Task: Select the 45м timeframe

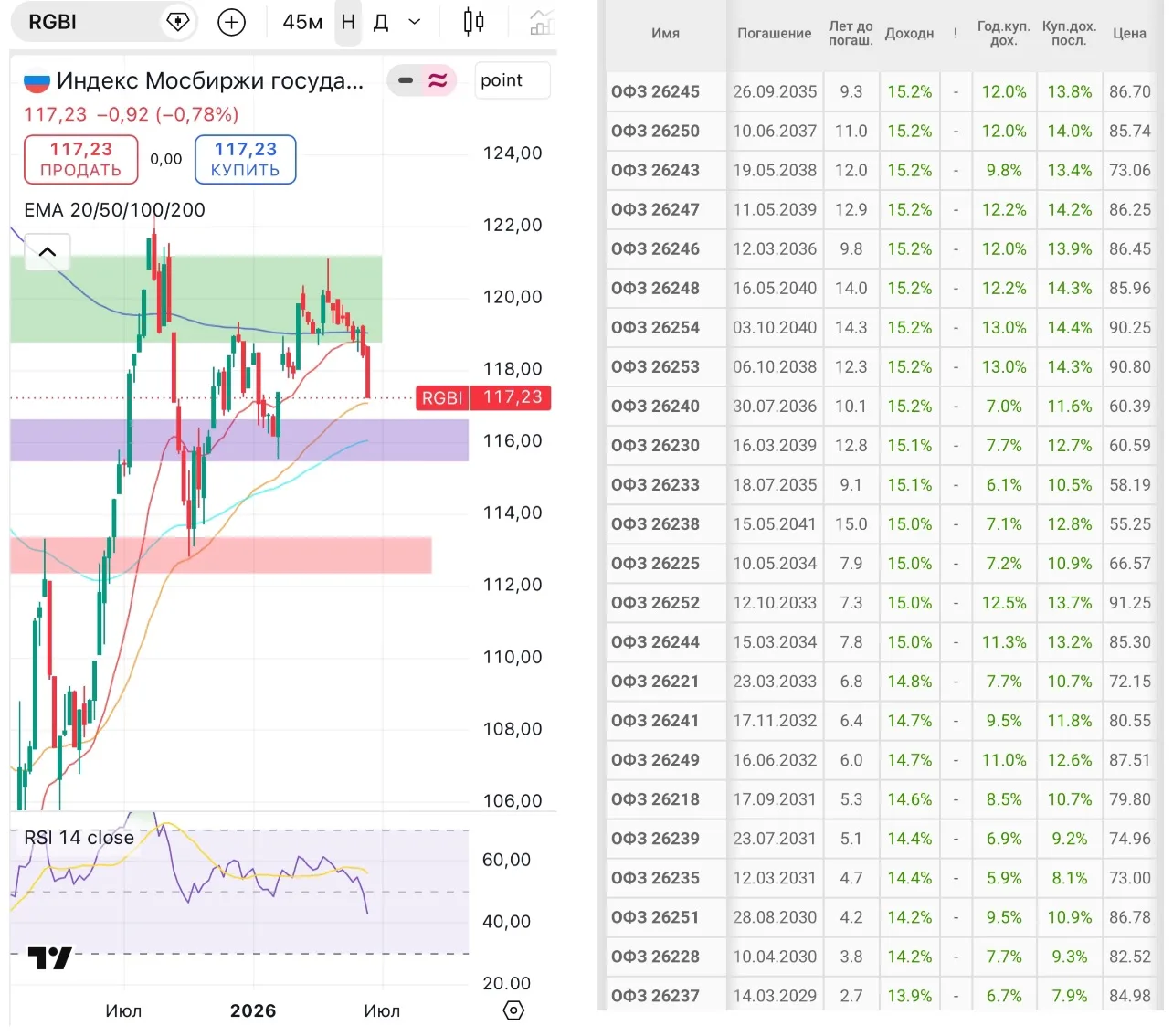Action: pos(302,22)
